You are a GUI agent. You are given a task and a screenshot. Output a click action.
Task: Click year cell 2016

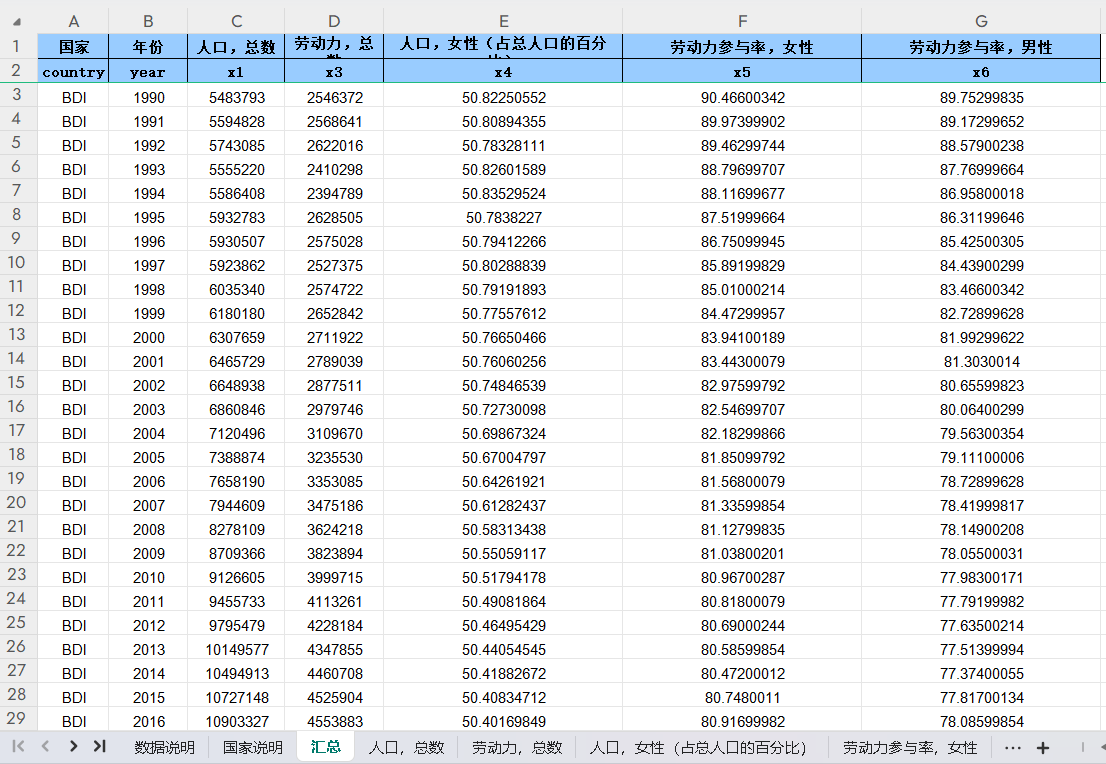(148, 721)
